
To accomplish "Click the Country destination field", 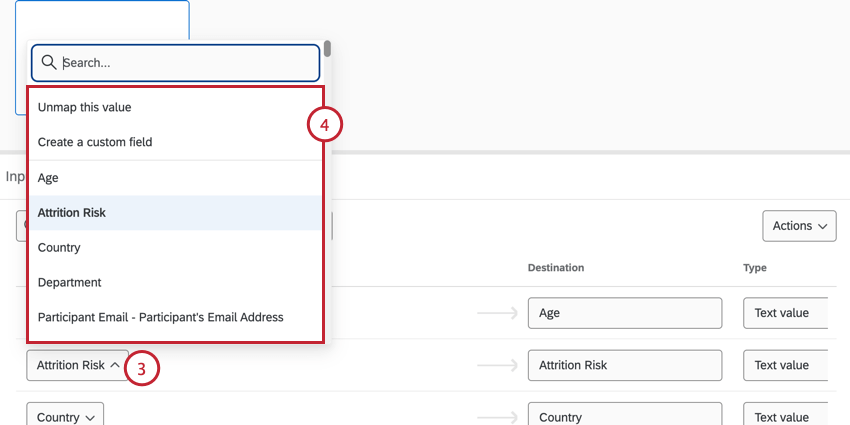I will (624, 416).
